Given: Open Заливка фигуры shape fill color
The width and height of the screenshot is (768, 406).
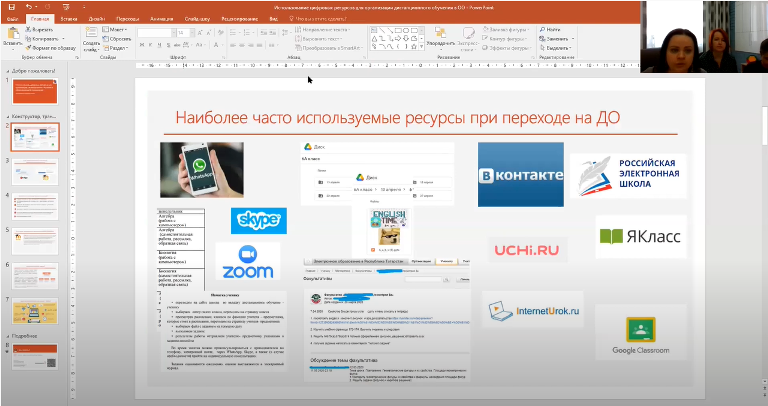Looking at the screenshot, I should pos(505,29).
